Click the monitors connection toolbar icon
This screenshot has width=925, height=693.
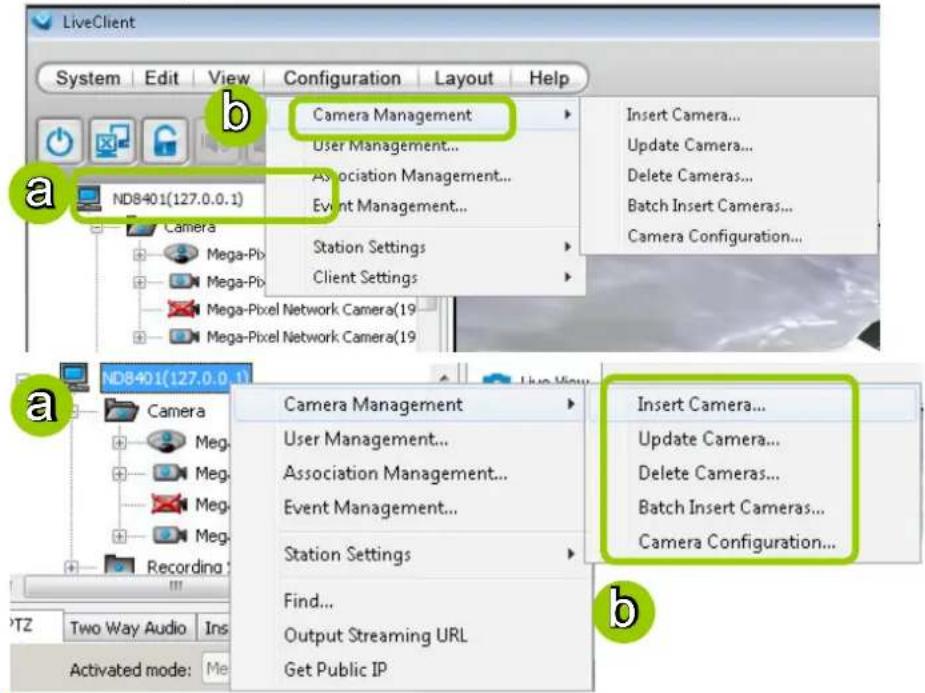point(112,141)
